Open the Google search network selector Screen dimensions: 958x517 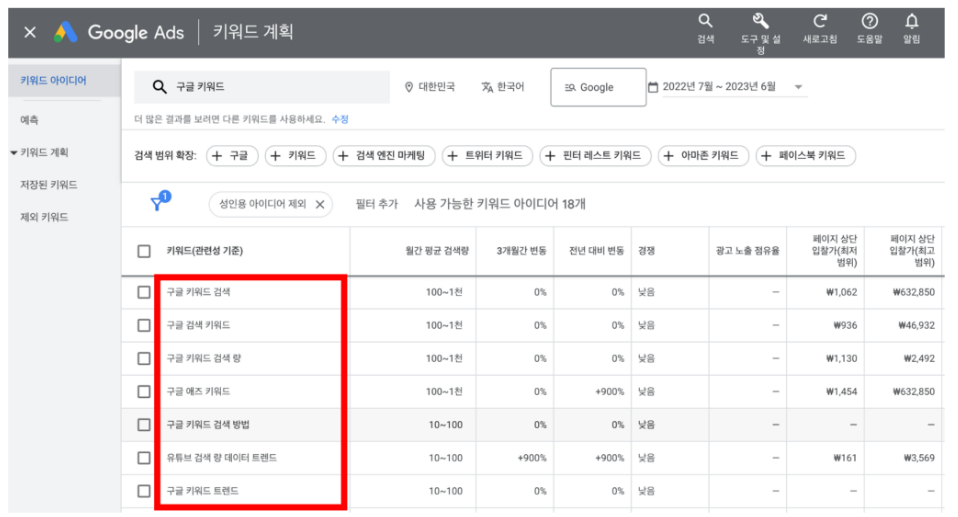(598, 87)
